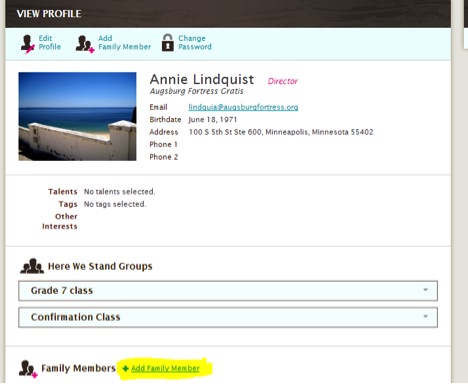The width and height of the screenshot is (468, 384).
Task: Open the Edit Profile text link
Action: (x=50, y=42)
